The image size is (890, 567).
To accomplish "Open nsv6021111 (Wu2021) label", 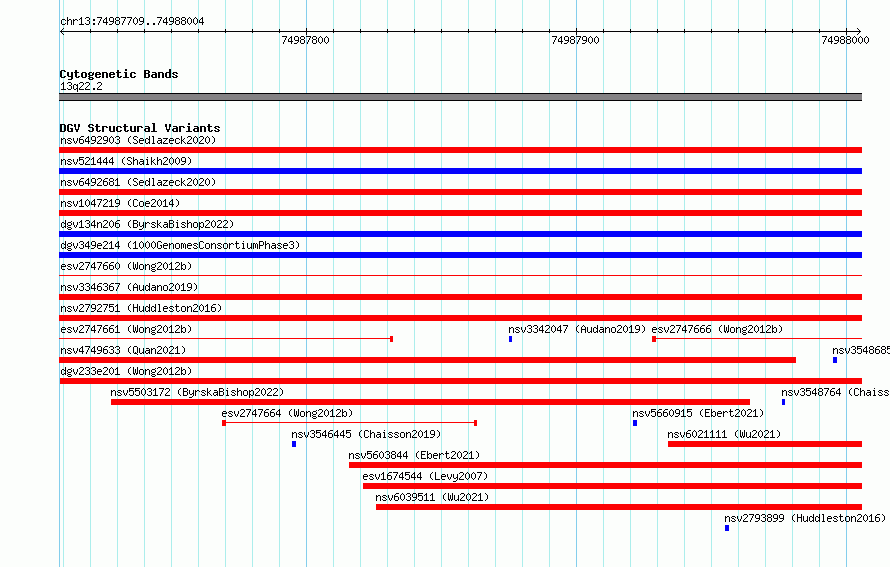I will (x=724, y=434).
